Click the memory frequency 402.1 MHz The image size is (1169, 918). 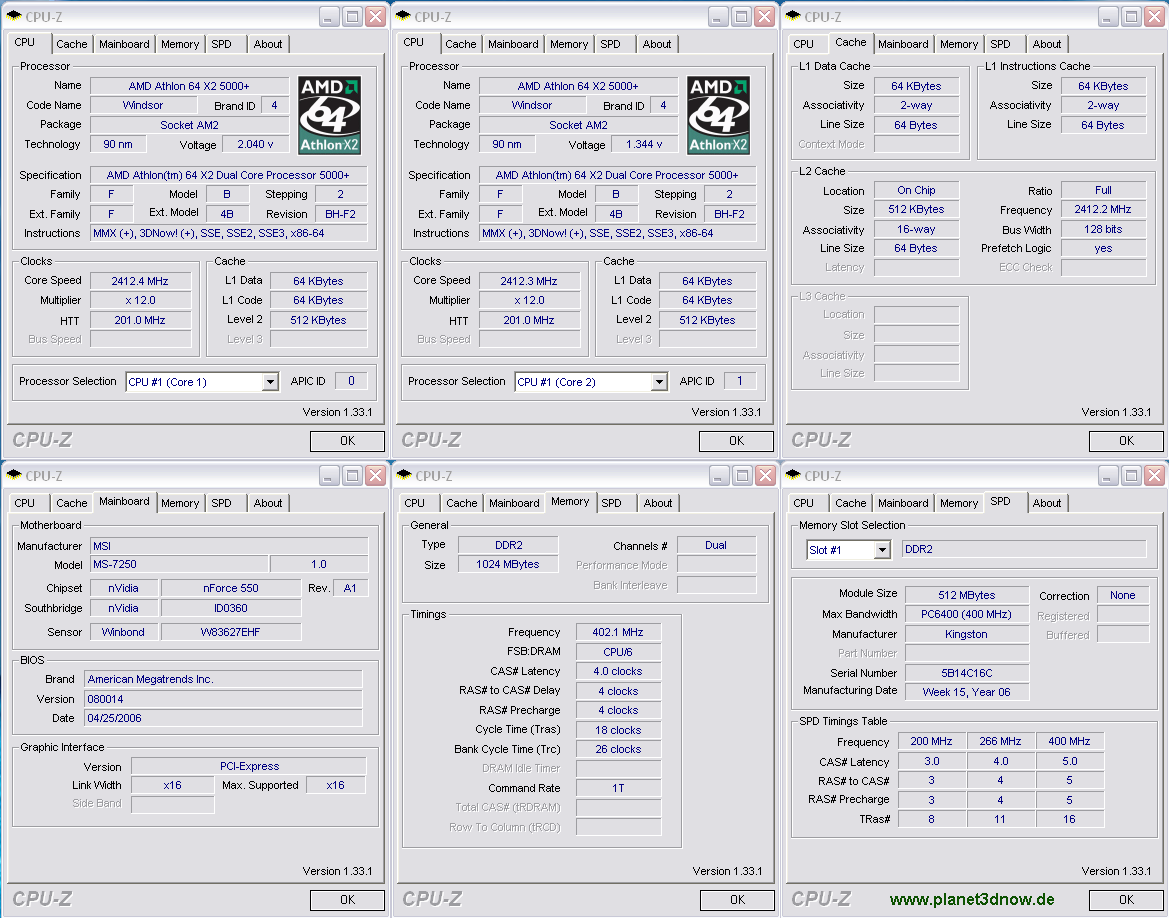618,632
